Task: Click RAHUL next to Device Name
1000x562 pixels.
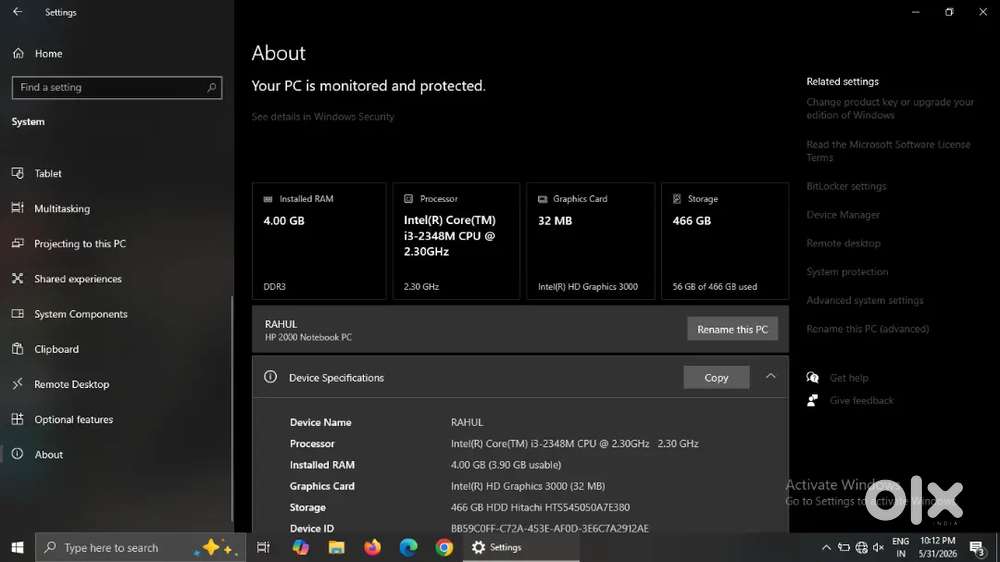Action: pyautogui.click(x=467, y=422)
